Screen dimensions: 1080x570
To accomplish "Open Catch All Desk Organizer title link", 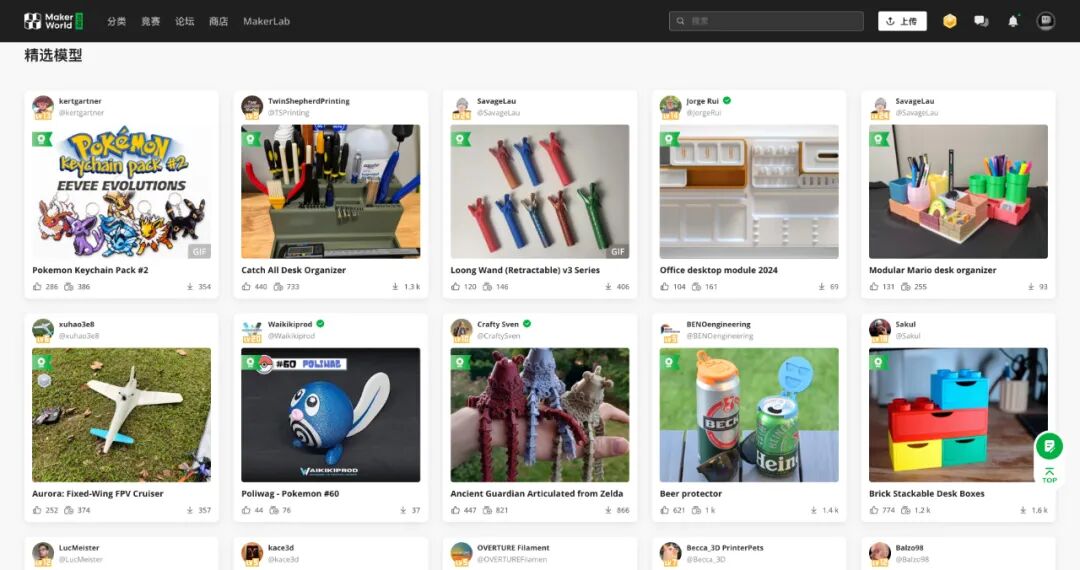I will point(293,270).
